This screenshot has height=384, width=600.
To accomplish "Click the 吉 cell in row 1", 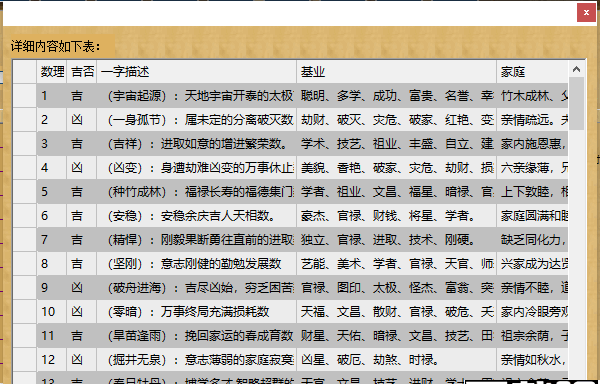I will [x=82, y=96].
